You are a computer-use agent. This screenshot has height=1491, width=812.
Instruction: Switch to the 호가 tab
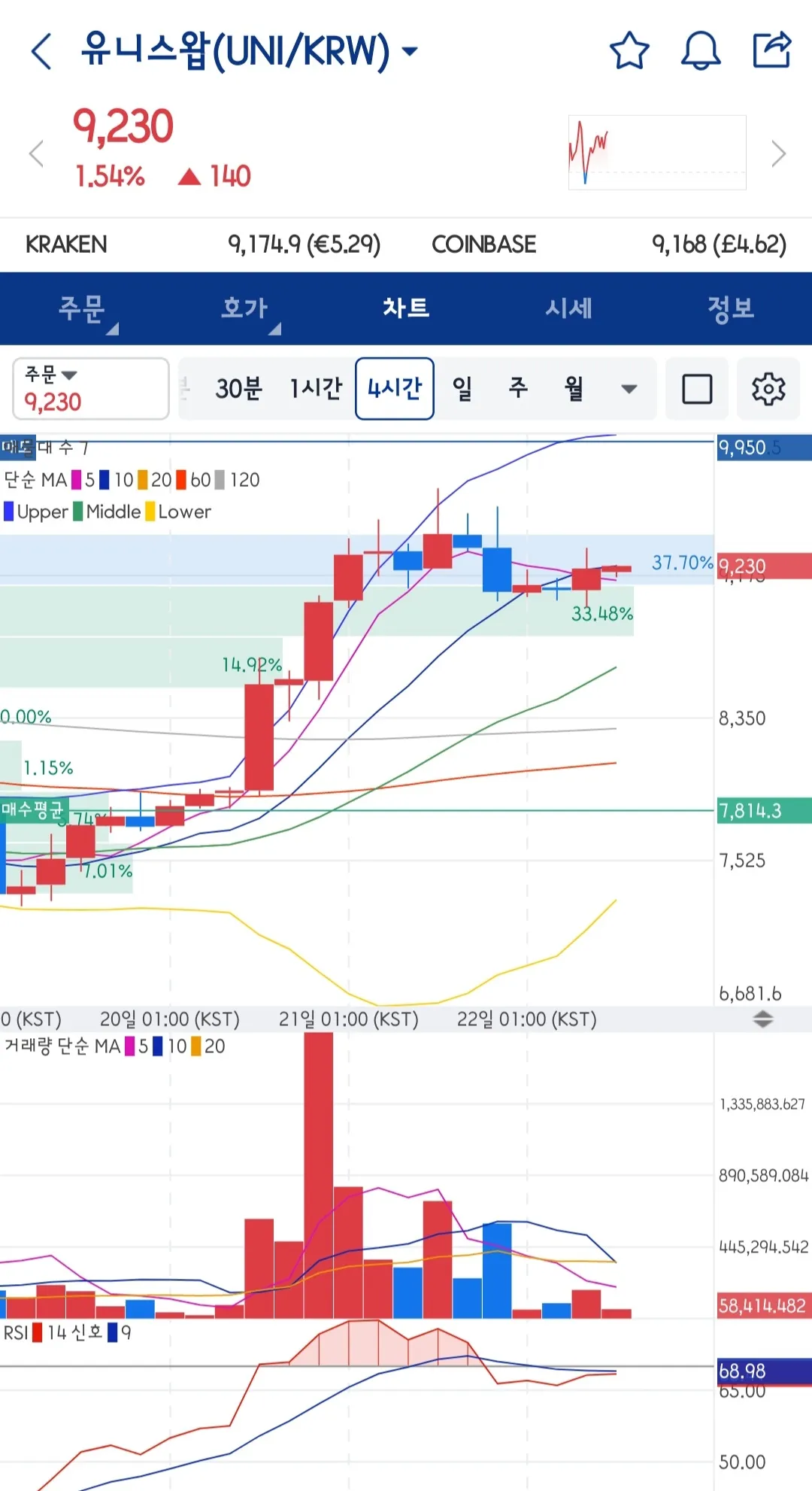pos(244,308)
